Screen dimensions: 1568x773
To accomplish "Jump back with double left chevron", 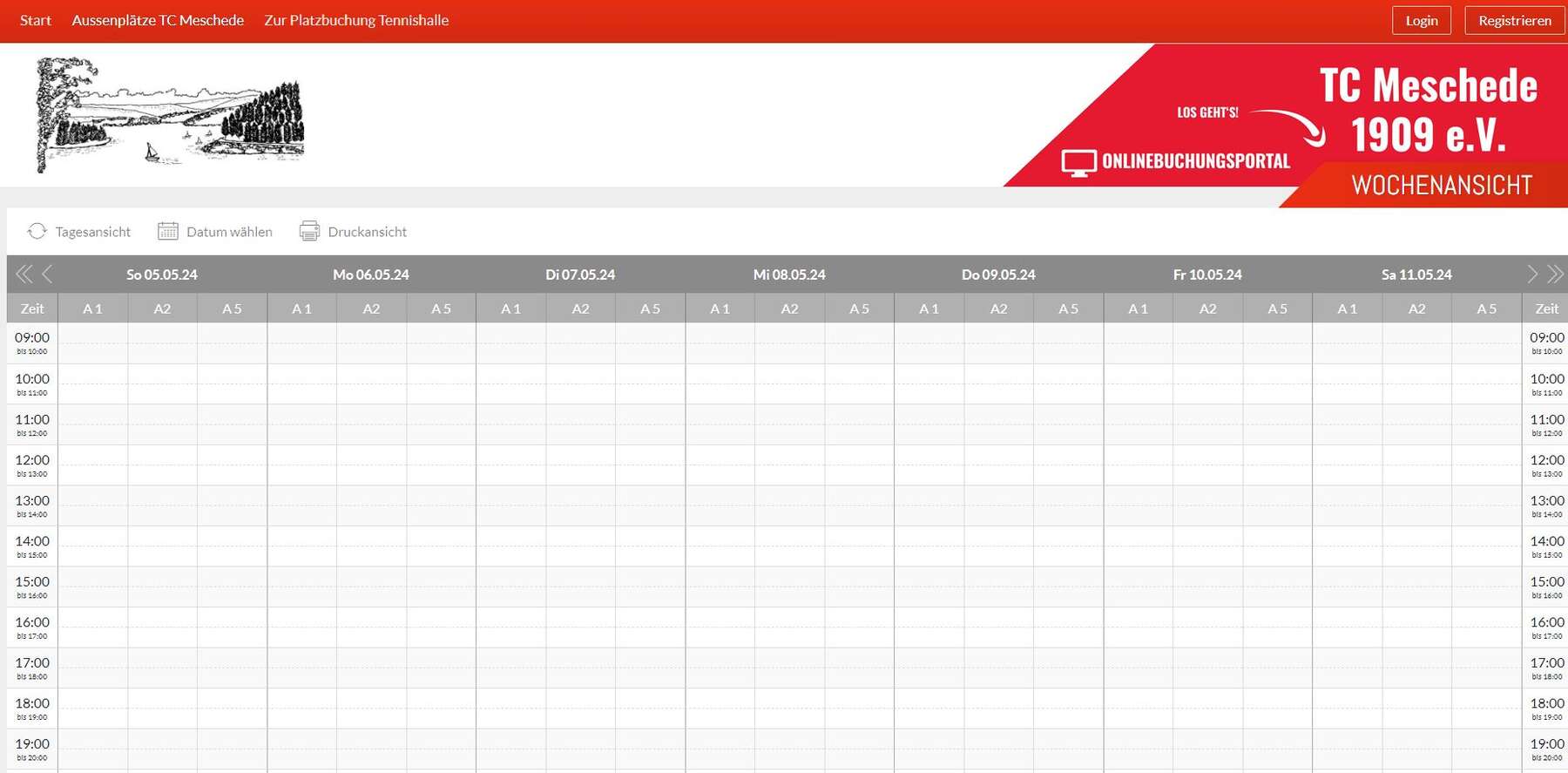I will pos(24,275).
